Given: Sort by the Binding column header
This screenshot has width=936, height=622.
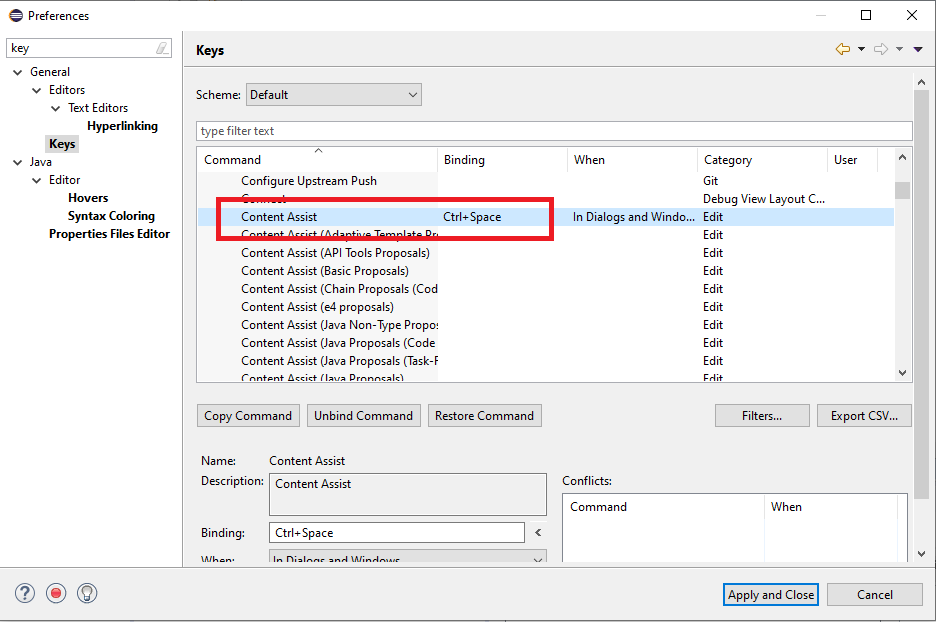Looking at the screenshot, I should 502,160.
